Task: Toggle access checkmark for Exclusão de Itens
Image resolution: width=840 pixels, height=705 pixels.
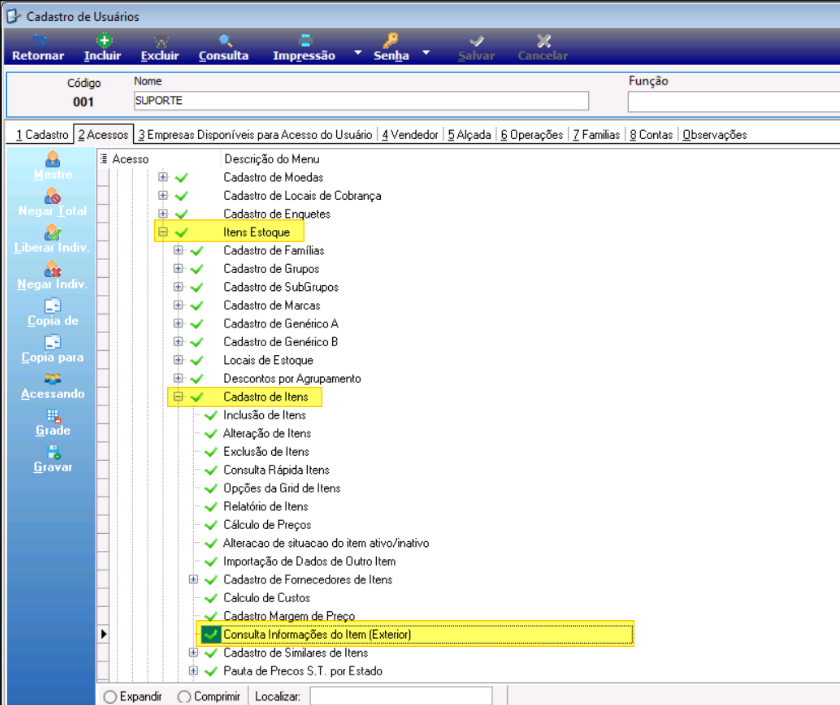Action: [x=211, y=452]
